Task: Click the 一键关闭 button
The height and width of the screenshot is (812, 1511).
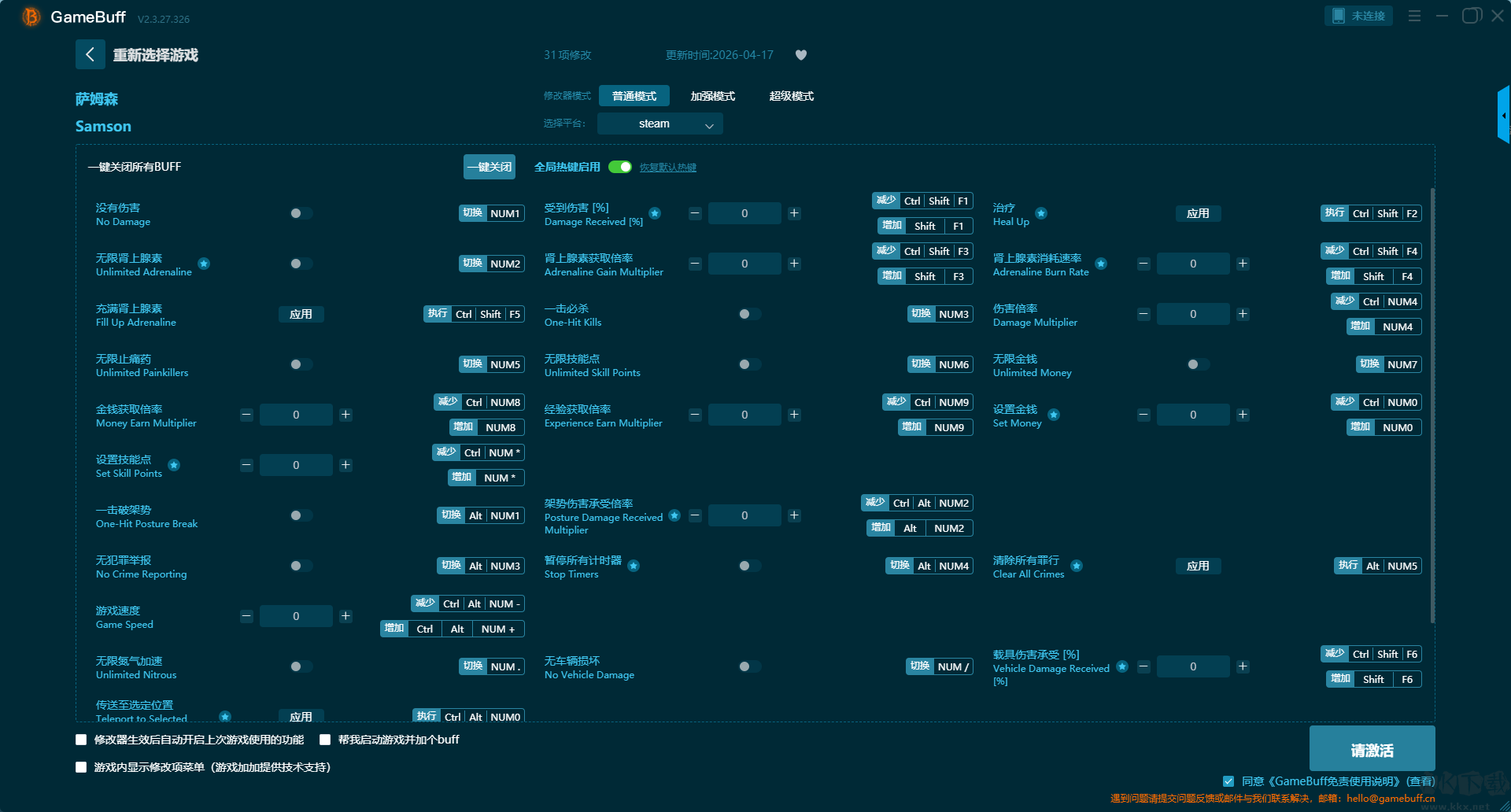Action: coord(490,167)
